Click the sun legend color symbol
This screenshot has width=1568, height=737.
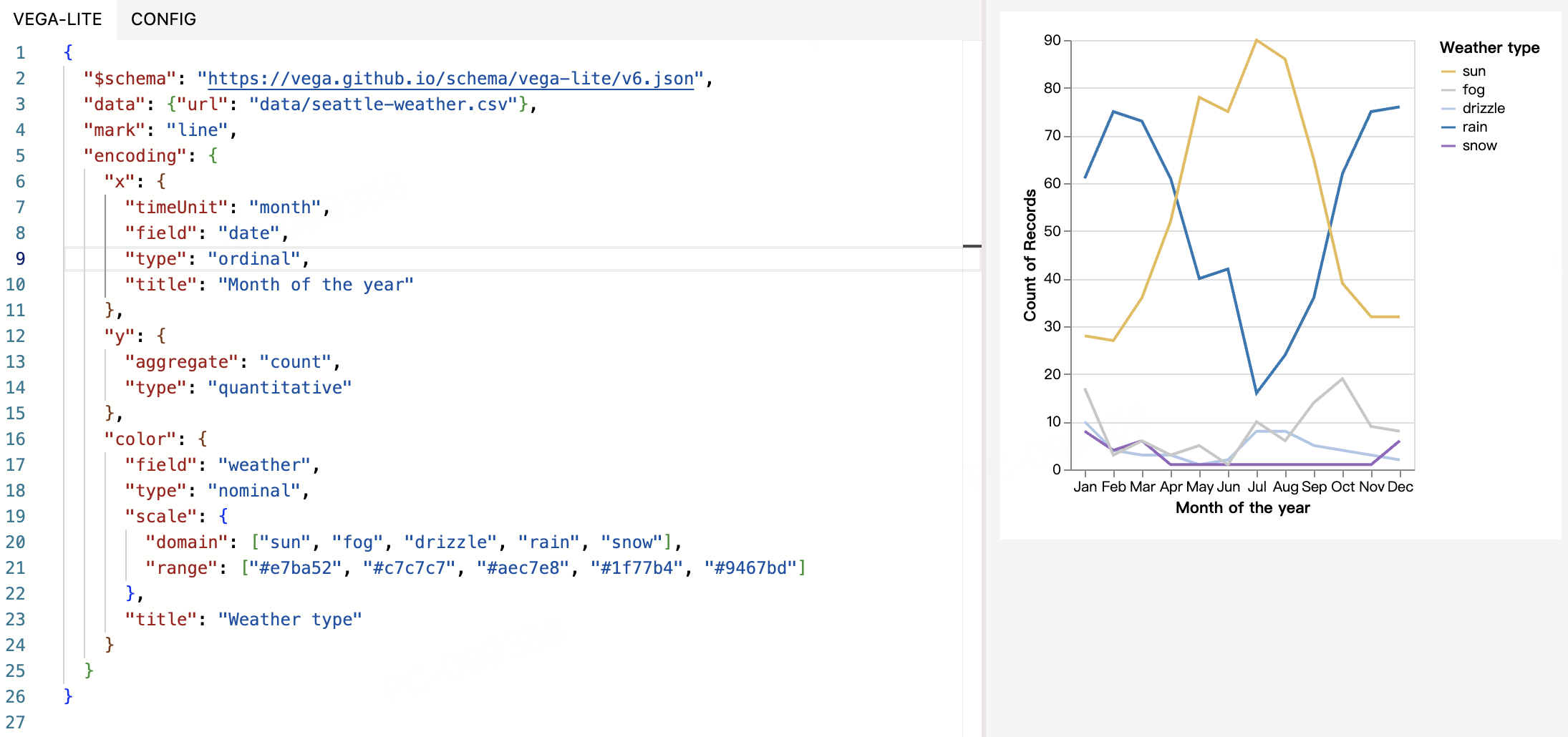pyautogui.click(x=1448, y=72)
